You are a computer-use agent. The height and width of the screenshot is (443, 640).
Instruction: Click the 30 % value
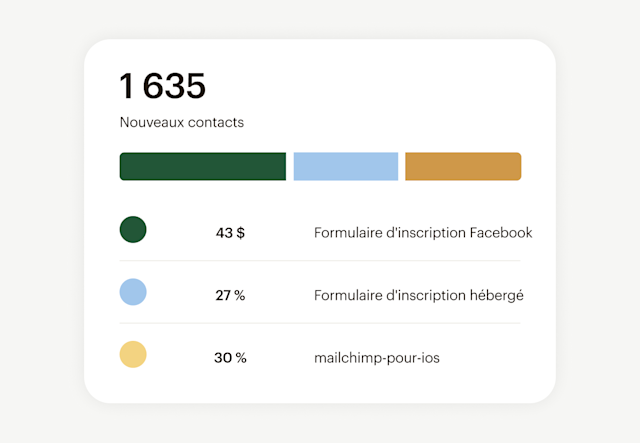click(x=230, y=357)
